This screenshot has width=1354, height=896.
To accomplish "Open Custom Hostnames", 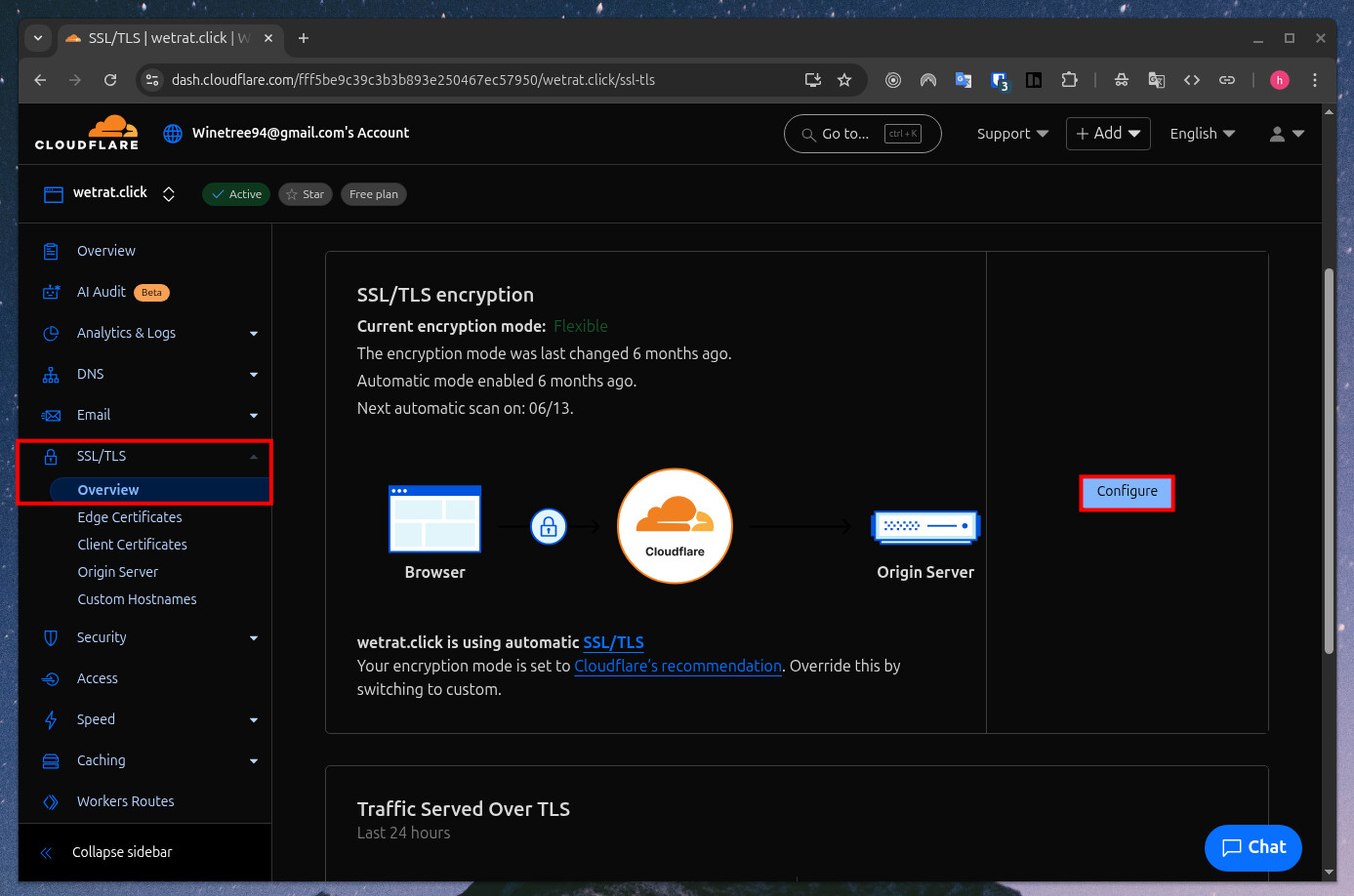I will [138, 599].
